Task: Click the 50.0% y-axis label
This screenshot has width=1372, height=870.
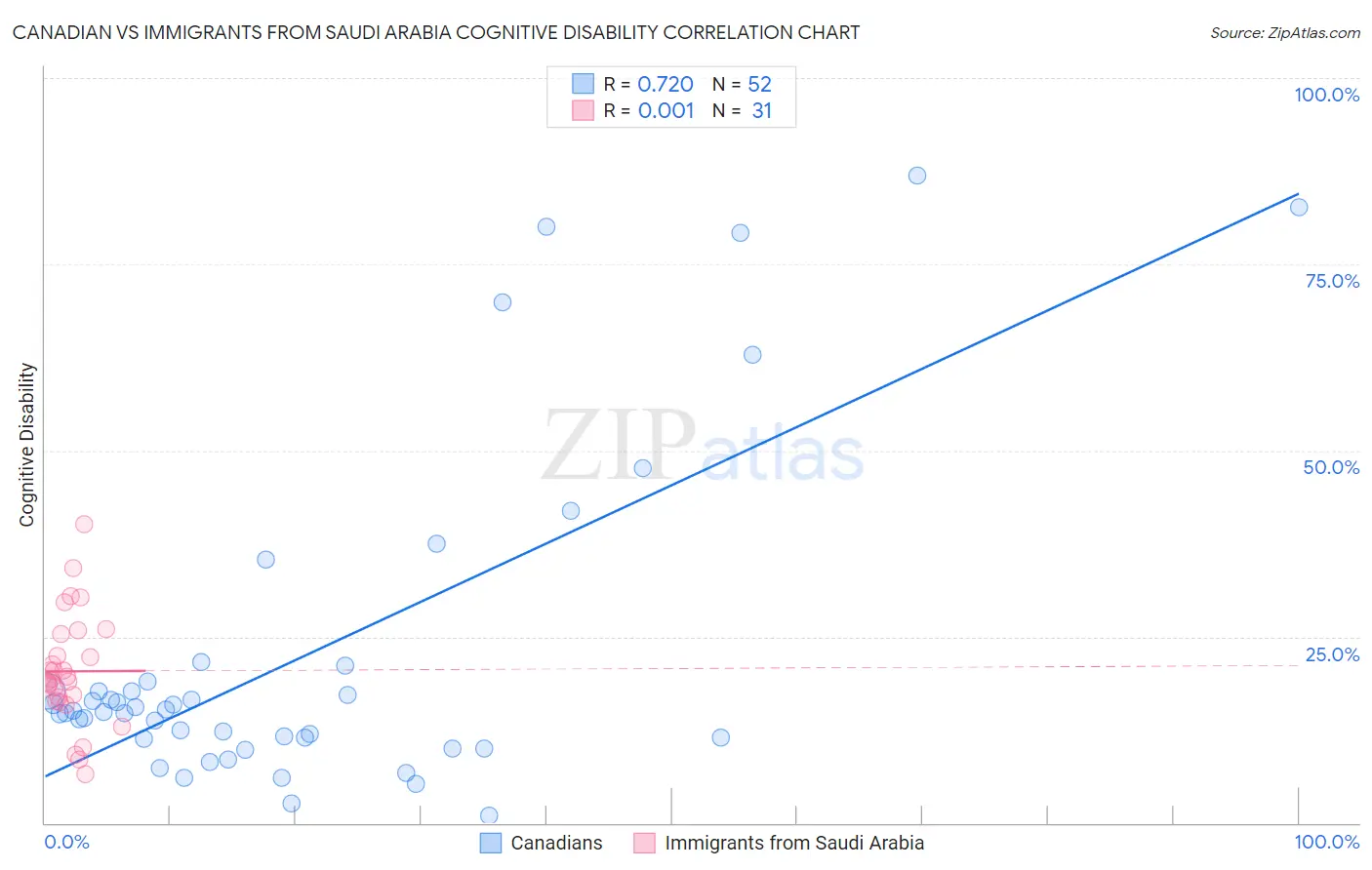Action: (x=1331, y=467)
